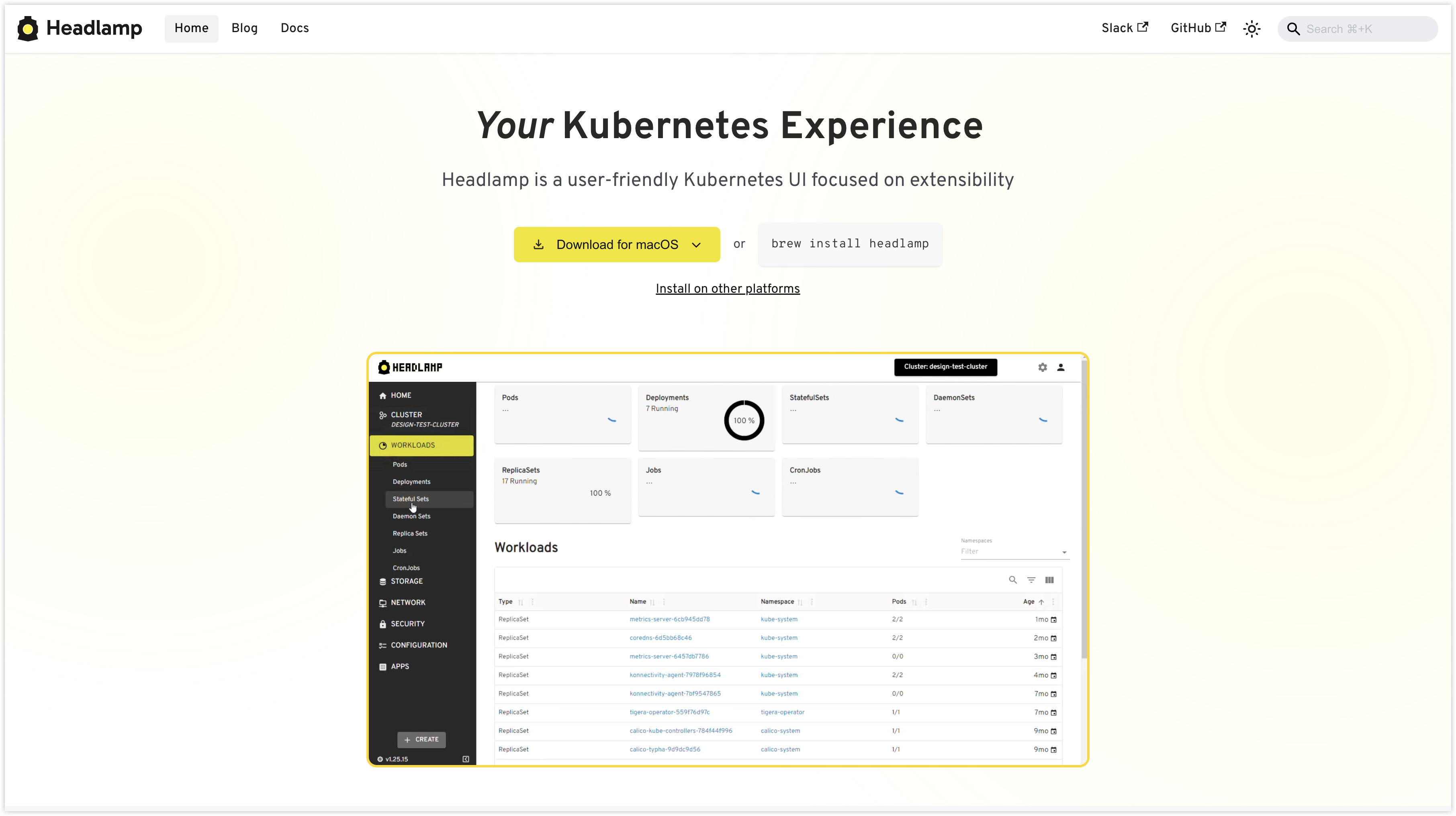
Task: Copy the brew install headlamp command
Action: [x=849, y=244]
